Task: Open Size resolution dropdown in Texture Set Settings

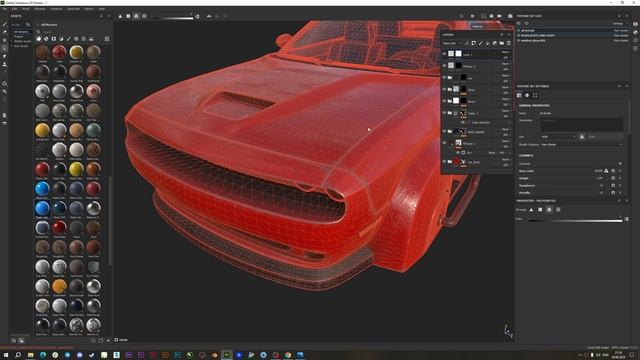Action: 558,137
